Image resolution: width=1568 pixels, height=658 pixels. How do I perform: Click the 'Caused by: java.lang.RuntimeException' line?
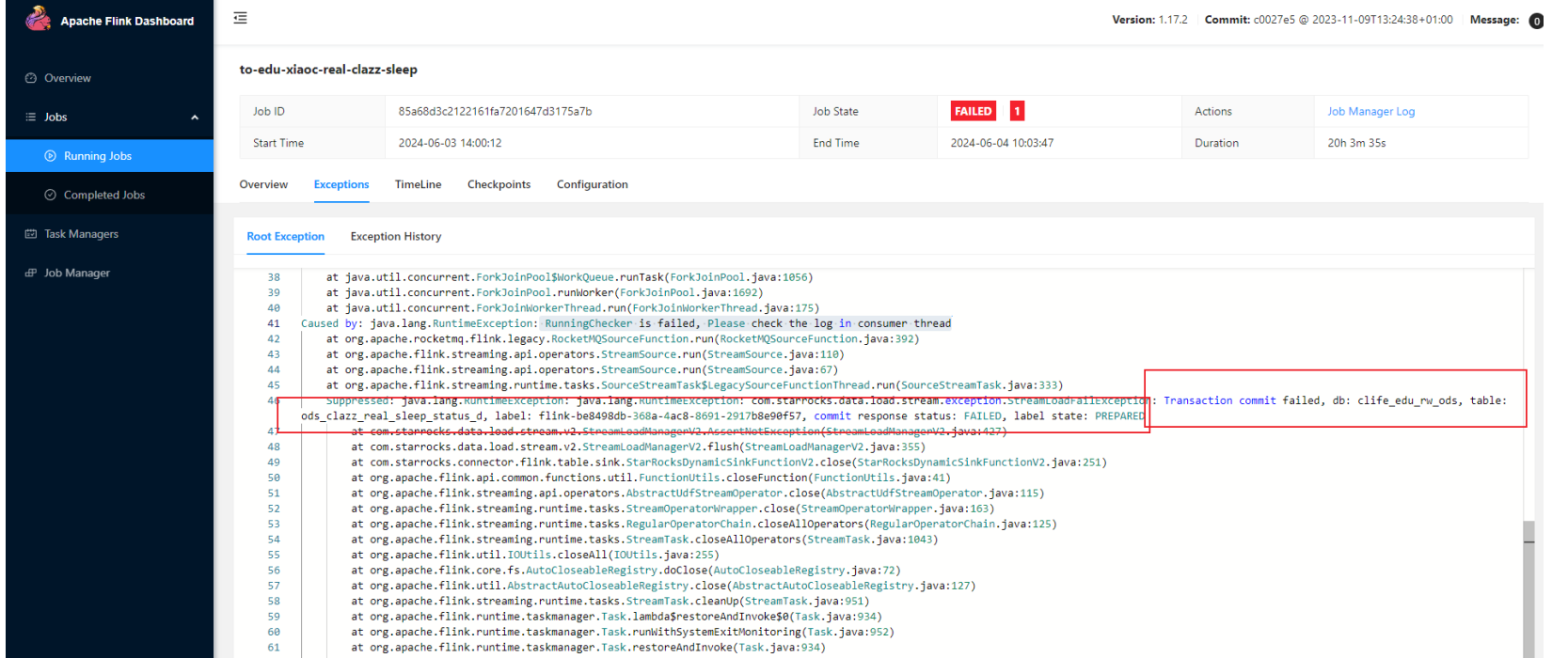pos(626,323)
